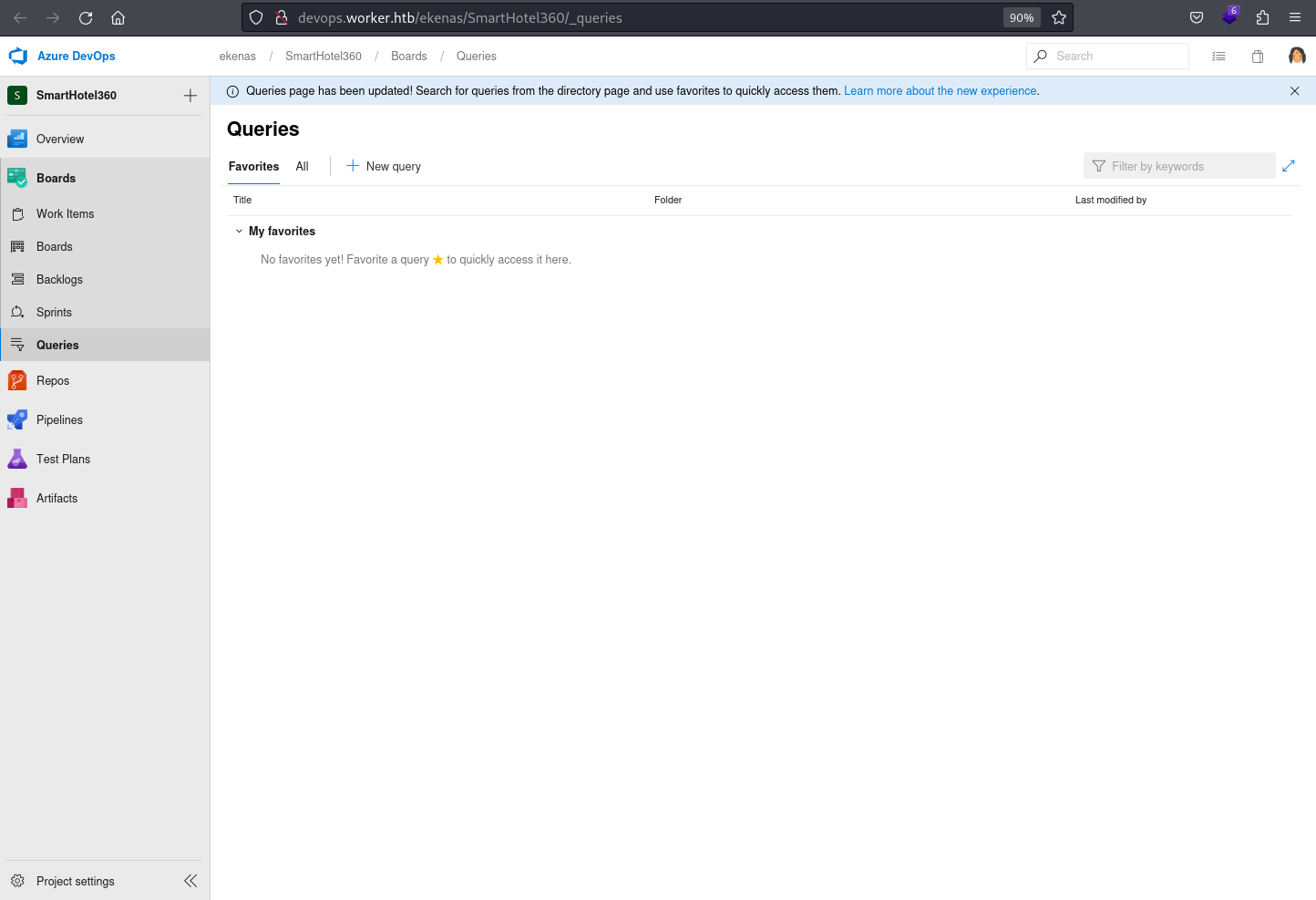1316x900 pixels.
Task: Click the Queries icon in the sidebar
Action: (x=17, y=345)
